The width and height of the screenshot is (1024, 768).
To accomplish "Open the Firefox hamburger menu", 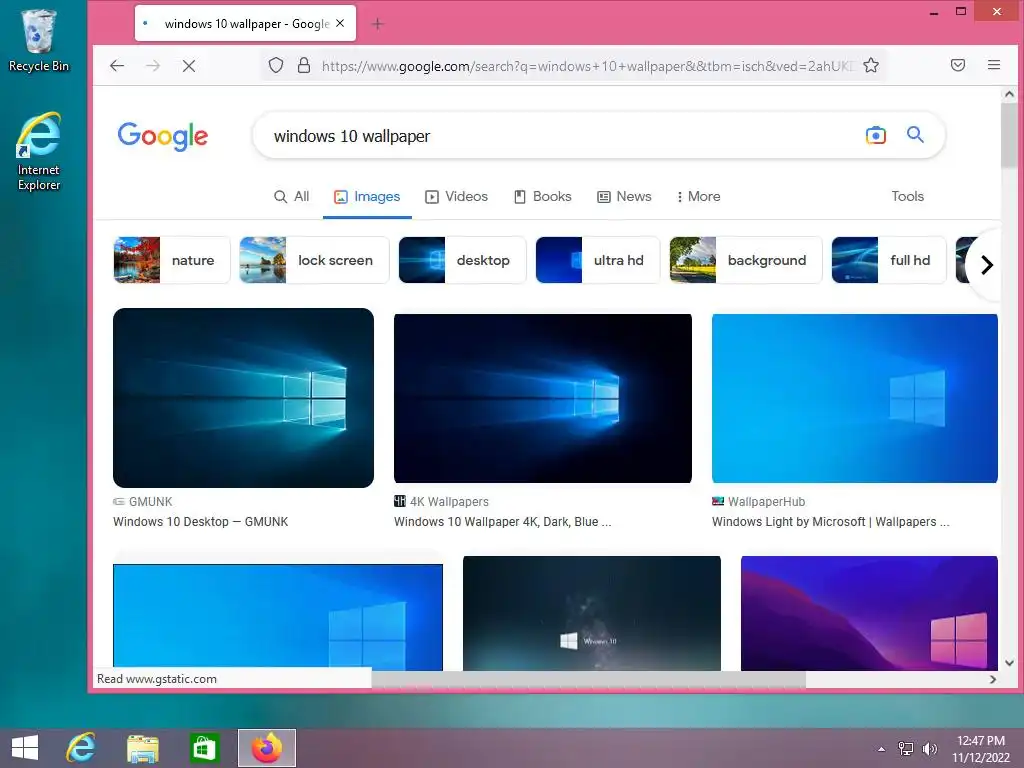I will pyautogui.click(x=994, y=65).
